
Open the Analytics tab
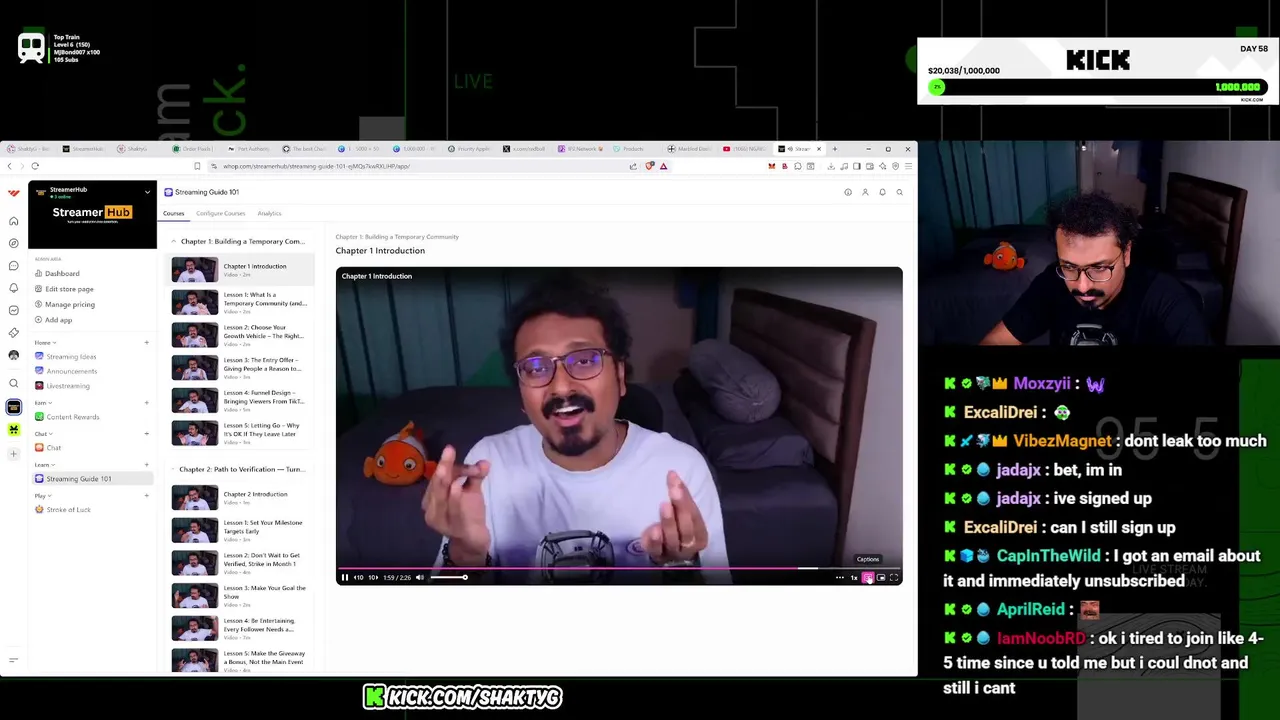(x=269, y=213)
